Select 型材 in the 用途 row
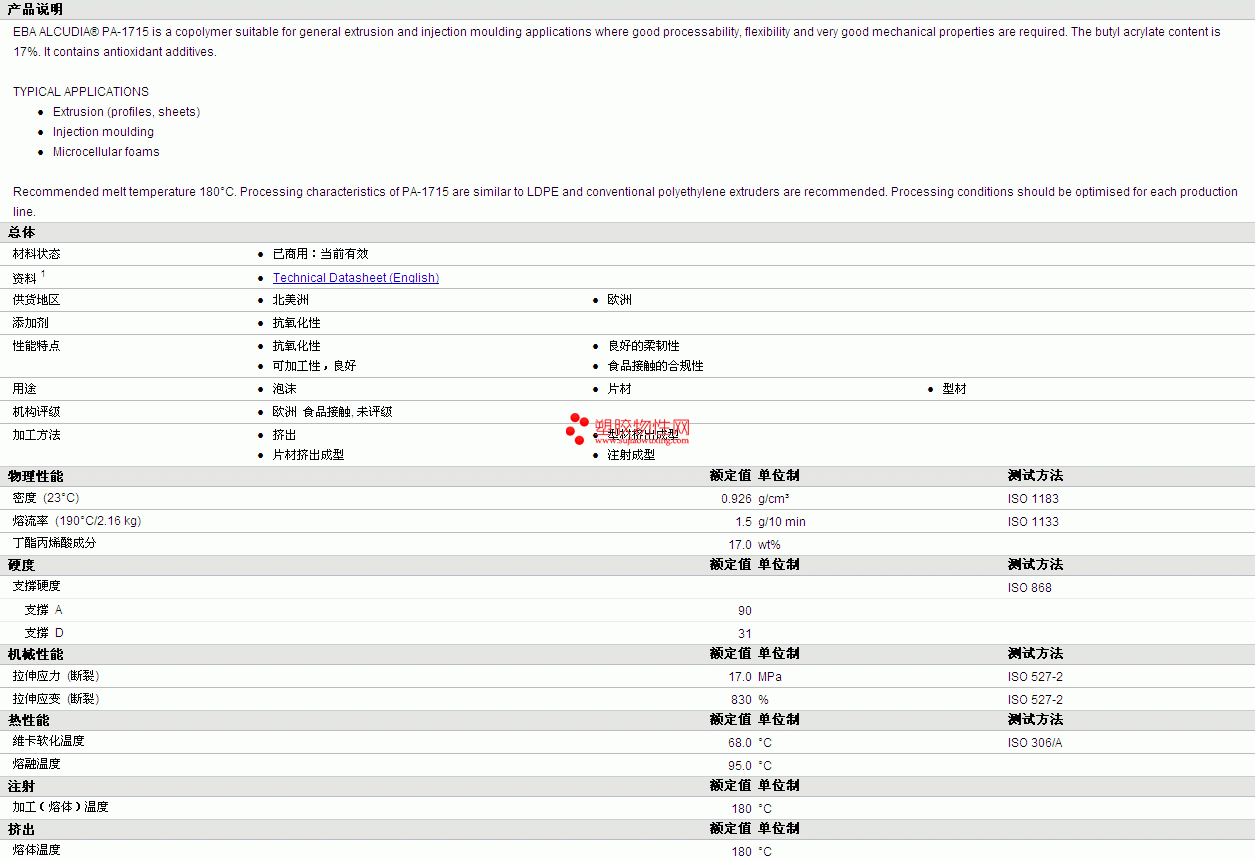The image size is (1255, 859). [954, 389]
